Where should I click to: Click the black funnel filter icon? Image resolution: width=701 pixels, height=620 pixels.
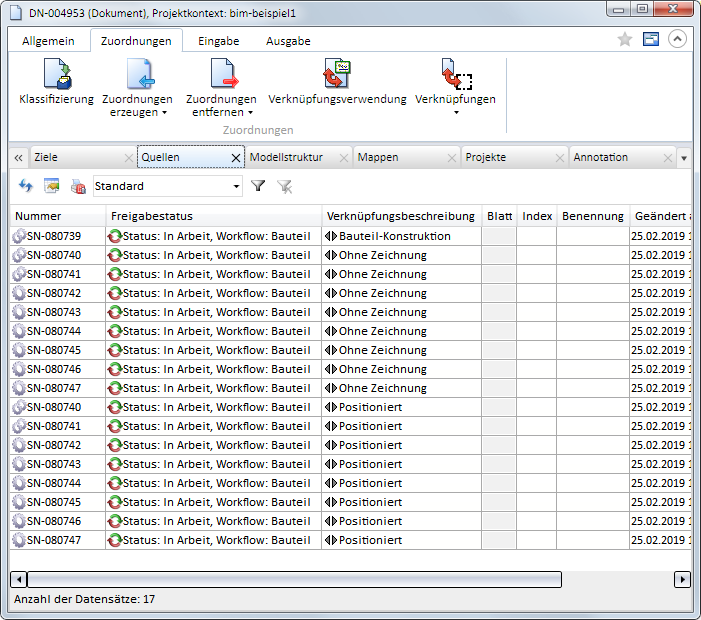point(258,186)
